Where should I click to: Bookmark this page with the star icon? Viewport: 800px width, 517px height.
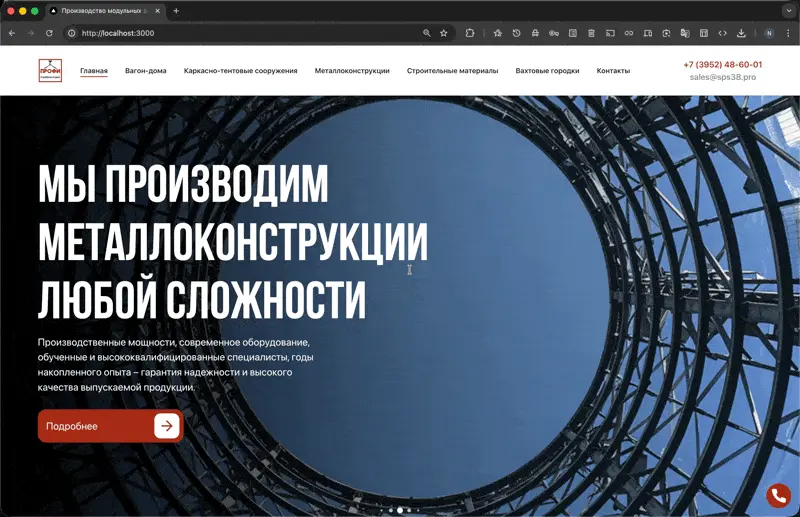(x=444, y=33)
